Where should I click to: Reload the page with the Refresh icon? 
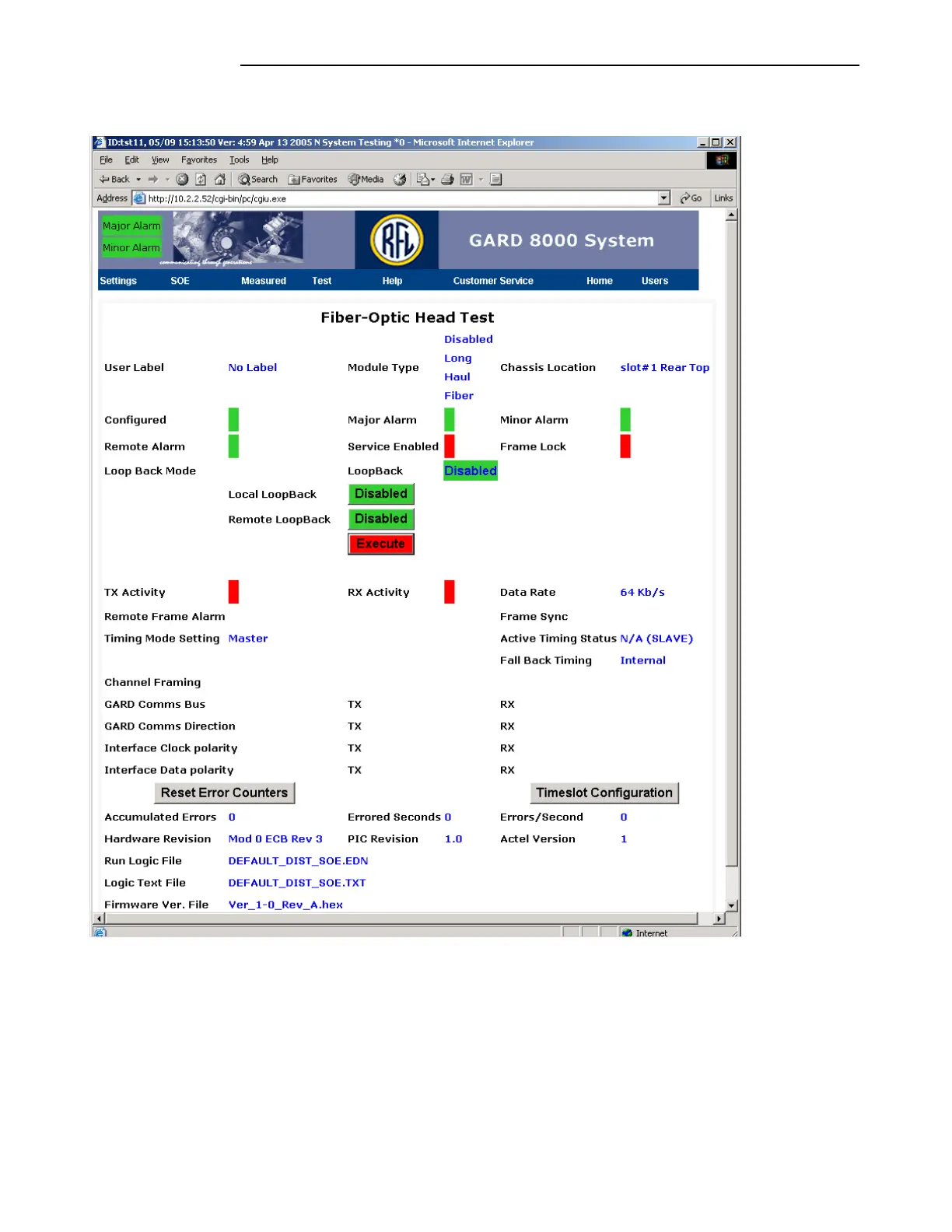point(201,179)
